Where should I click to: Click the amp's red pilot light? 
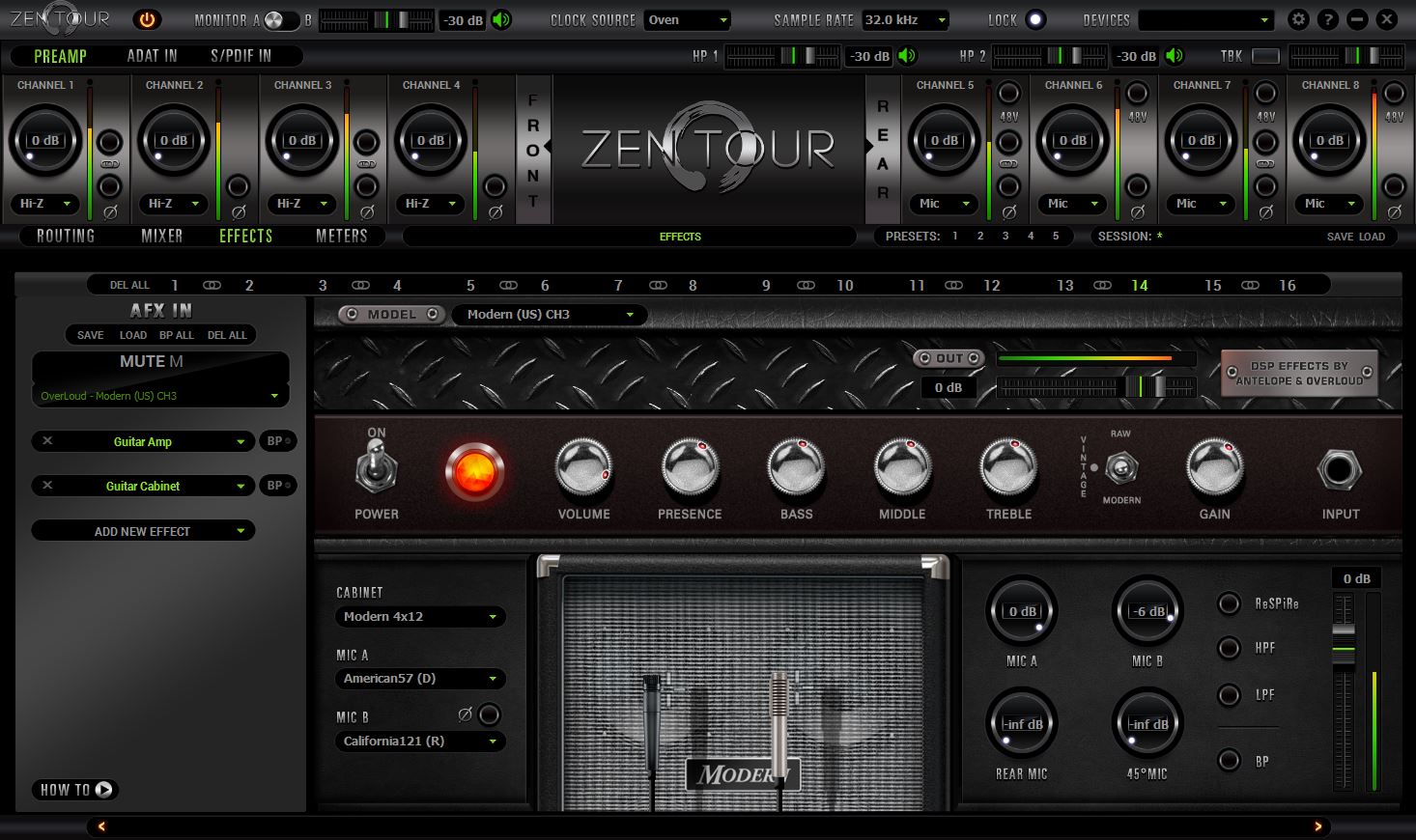pos(474,471)
